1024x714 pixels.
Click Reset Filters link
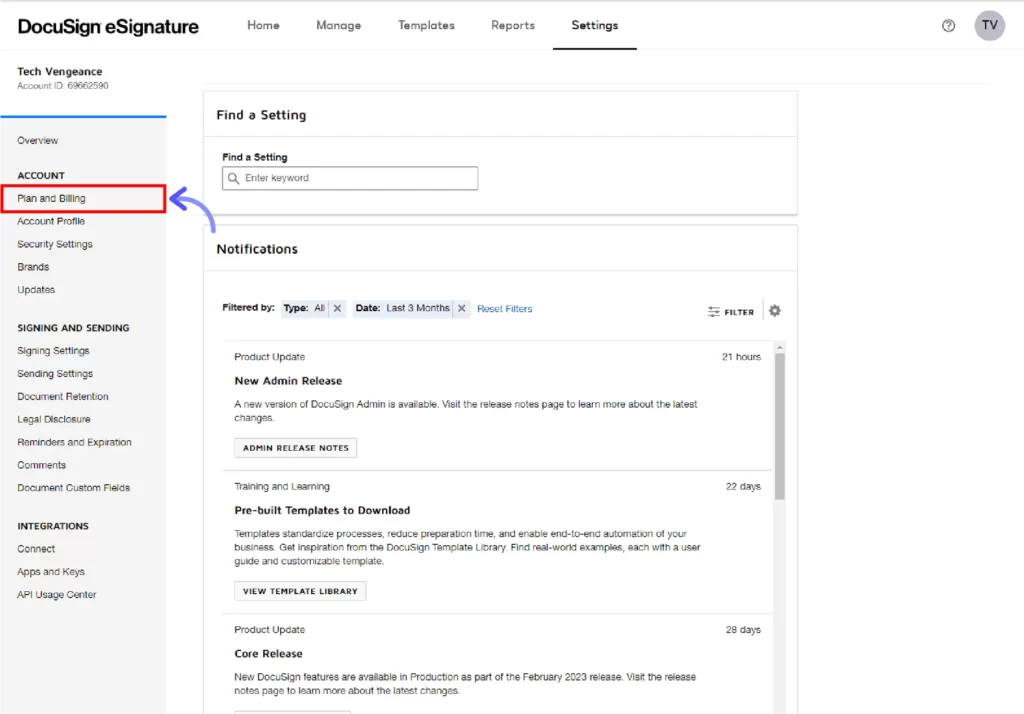[x=504, y=309]
